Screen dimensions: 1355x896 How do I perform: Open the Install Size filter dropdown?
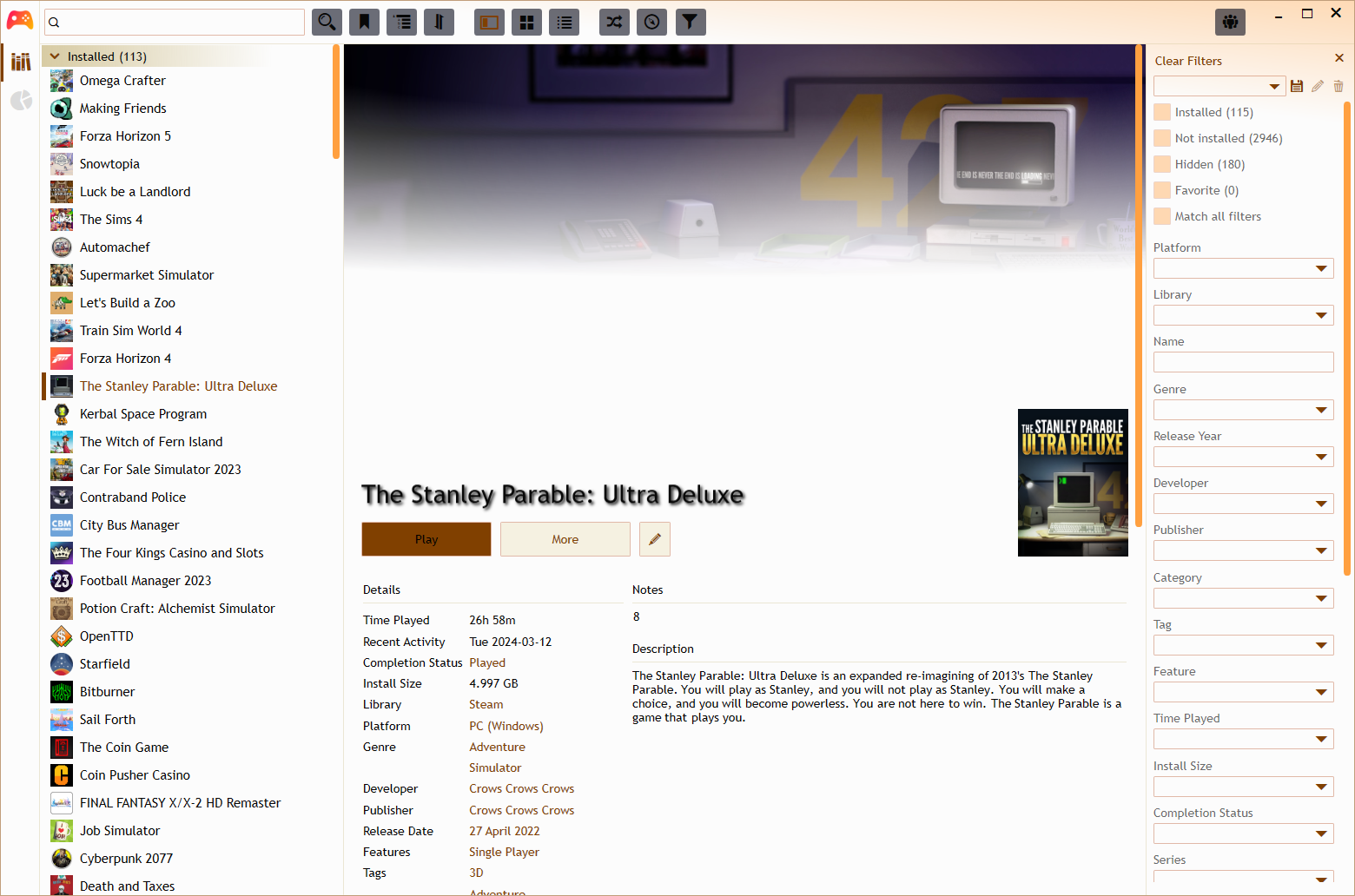click(1243, 787)
